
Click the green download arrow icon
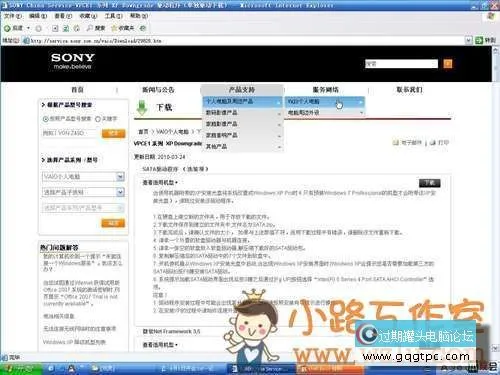pos(143,107)
